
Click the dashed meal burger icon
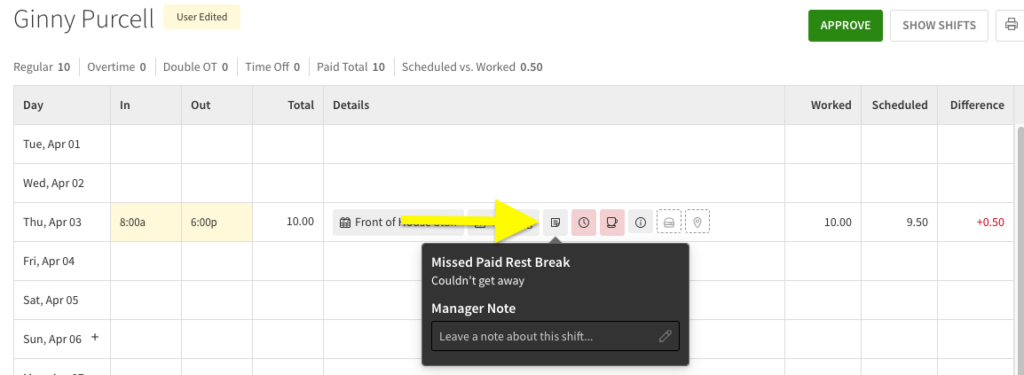[x=669, y=222]
